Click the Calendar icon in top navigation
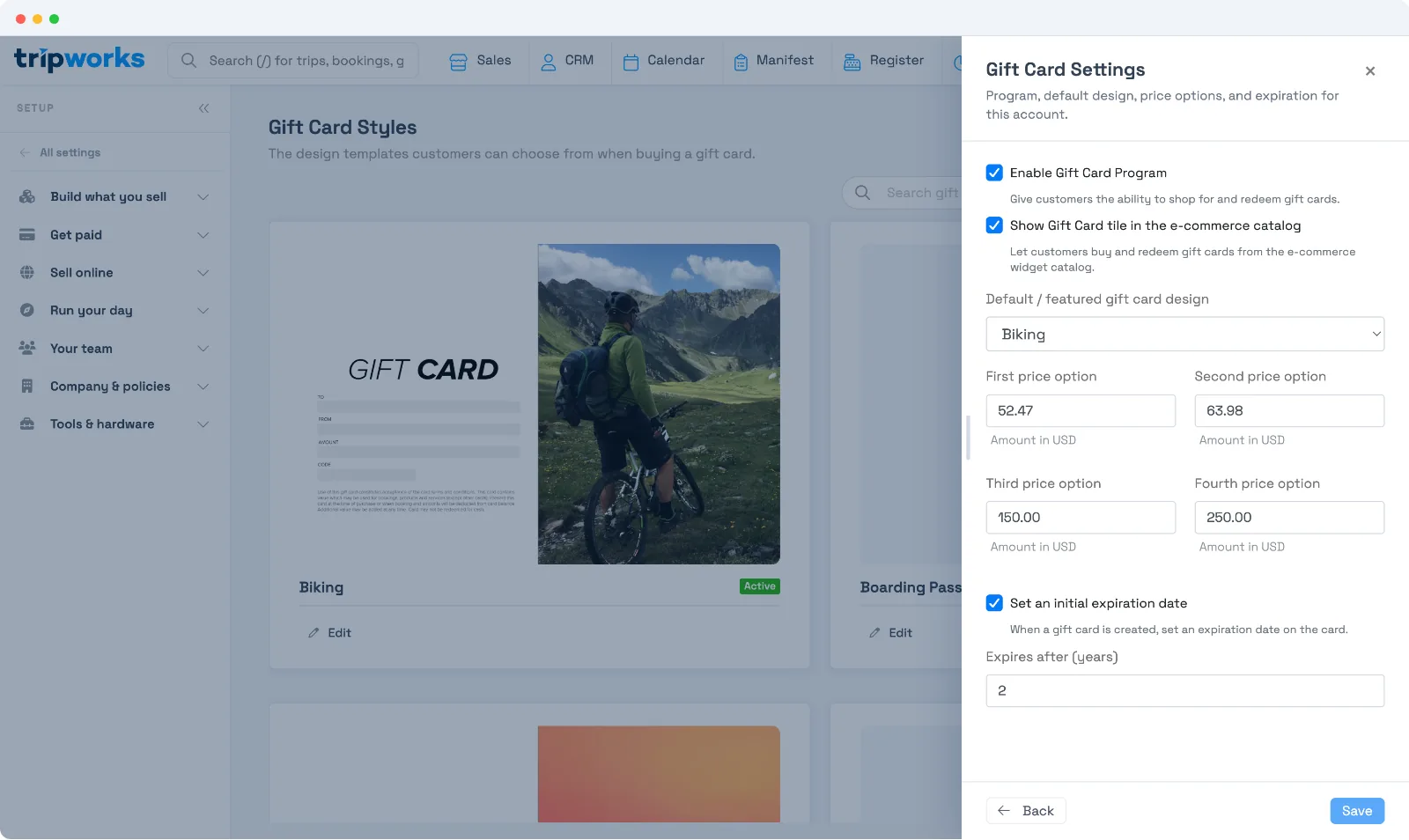The width and height of the screenshot is (1409, 840). [631, 62]
